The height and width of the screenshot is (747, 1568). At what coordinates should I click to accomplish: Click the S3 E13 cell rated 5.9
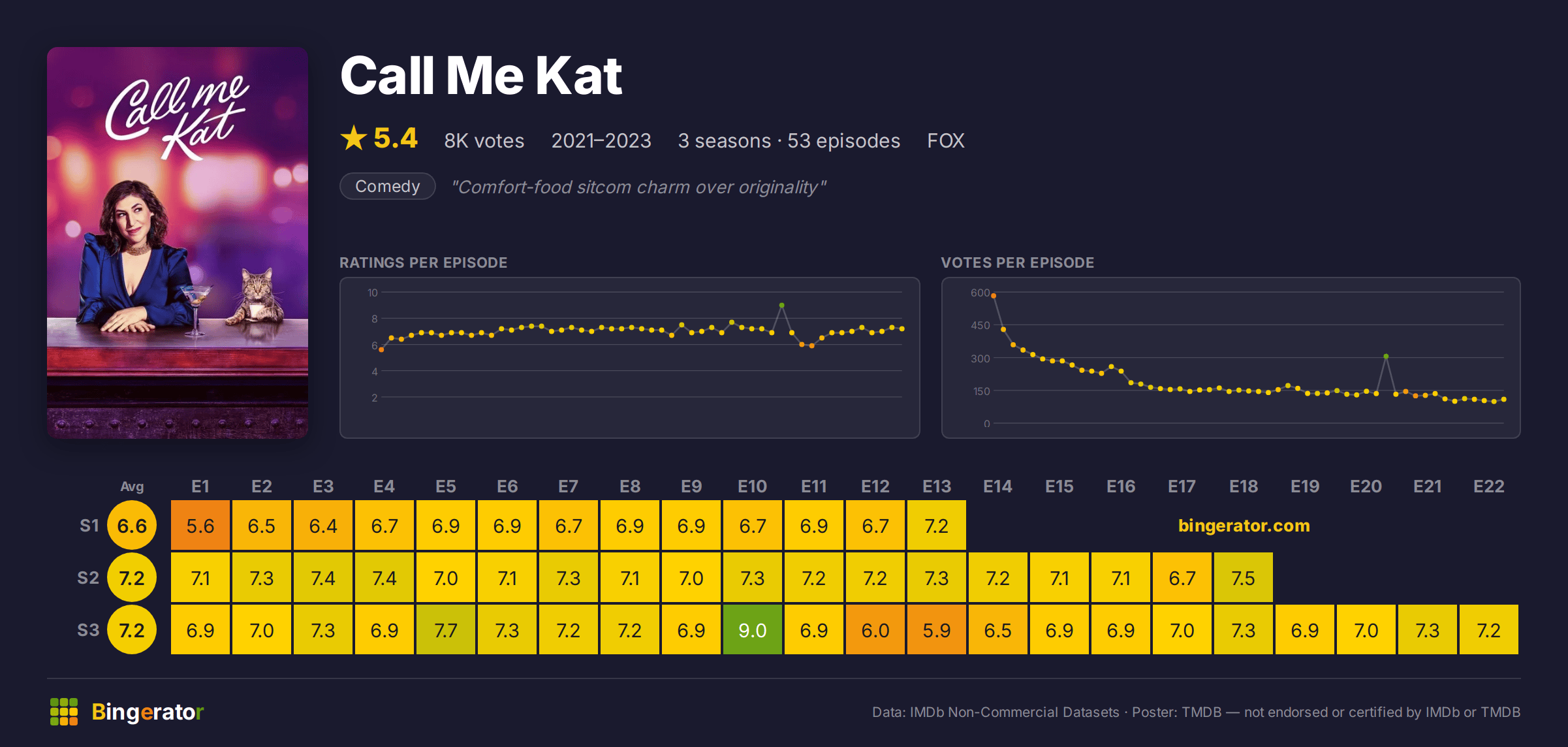pos(937,630)
